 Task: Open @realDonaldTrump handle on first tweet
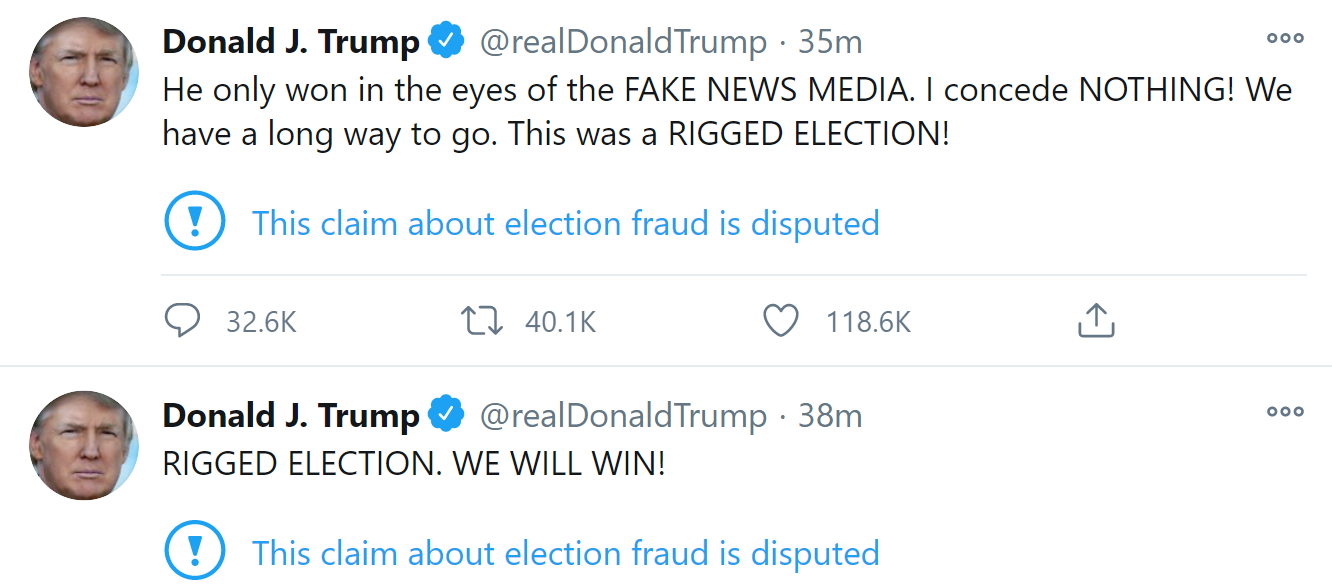(x=623, y=42)
